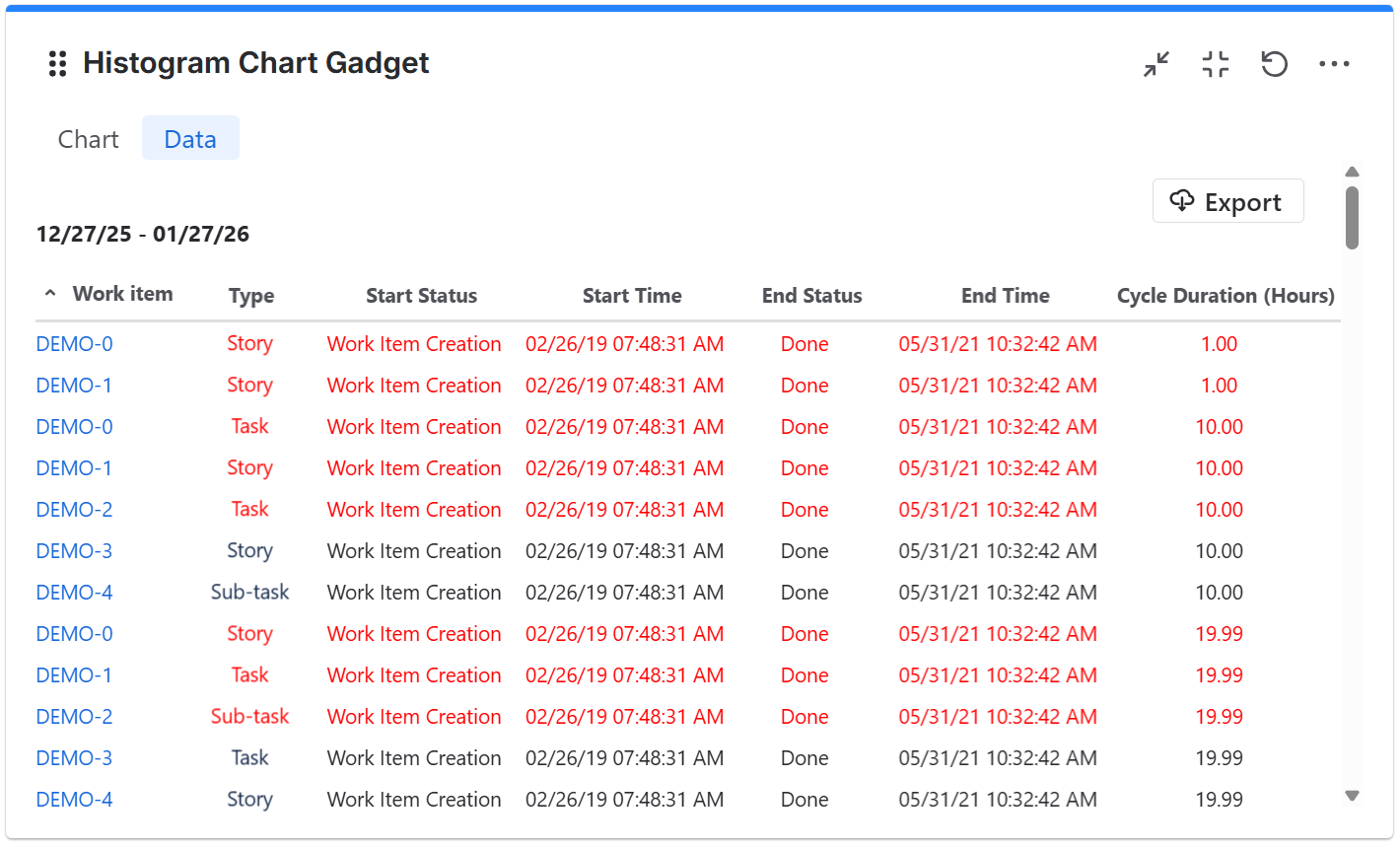
Task: Click the scrollbar's down arrow
Action: coord(1352,795)
